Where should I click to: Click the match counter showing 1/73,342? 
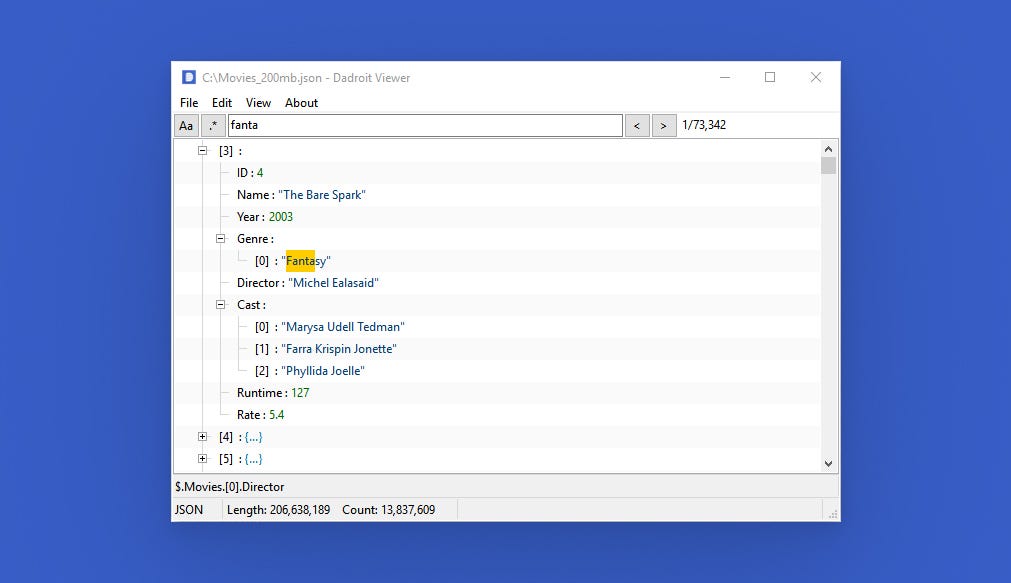704,125
